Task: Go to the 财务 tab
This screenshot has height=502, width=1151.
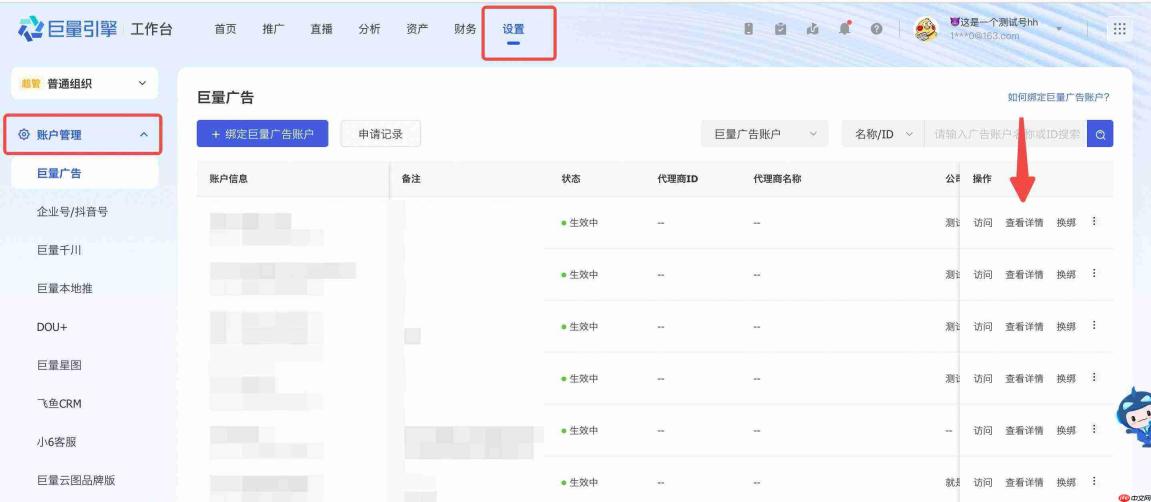Action: click(465, 29)
